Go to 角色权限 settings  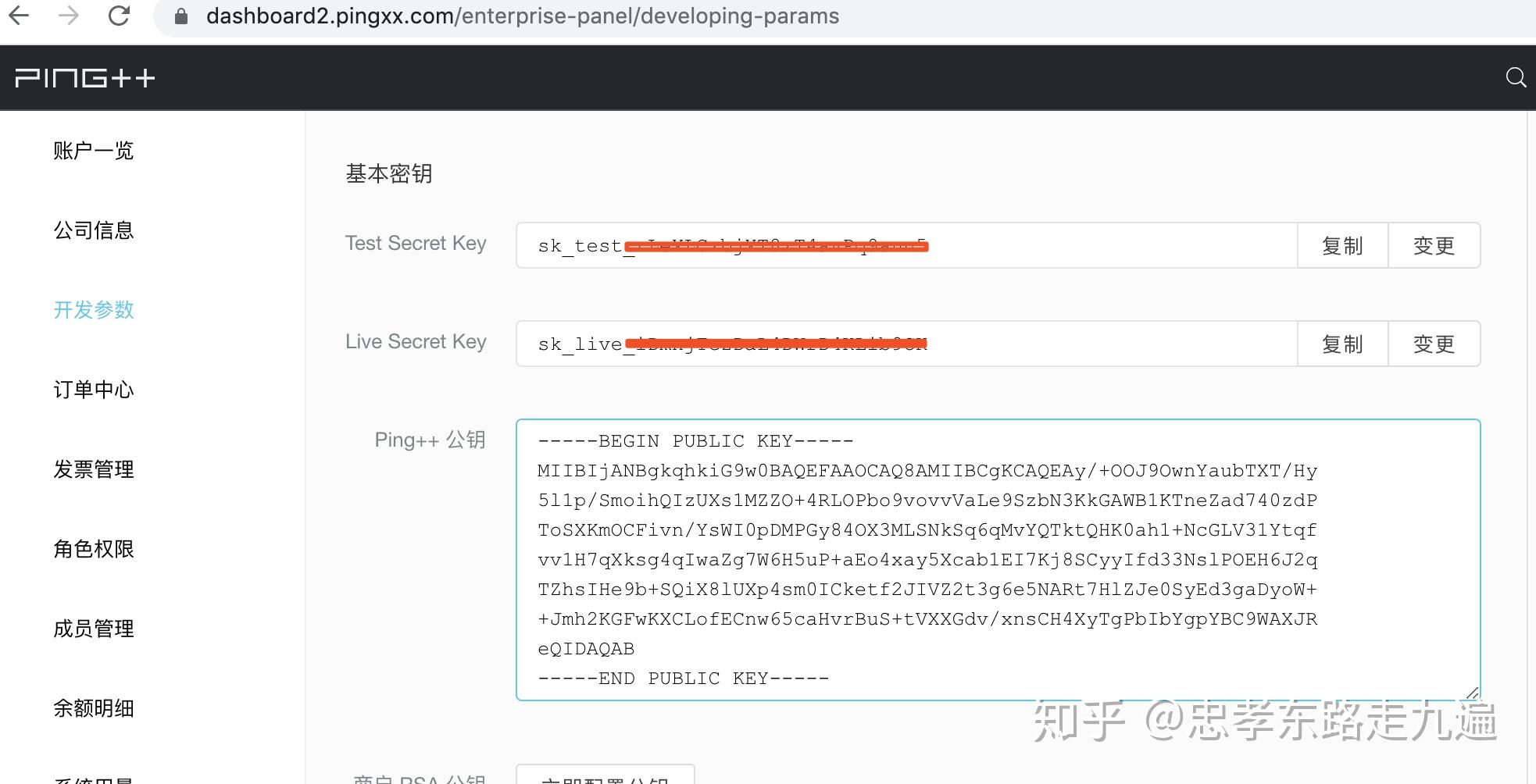click(94, 549)
